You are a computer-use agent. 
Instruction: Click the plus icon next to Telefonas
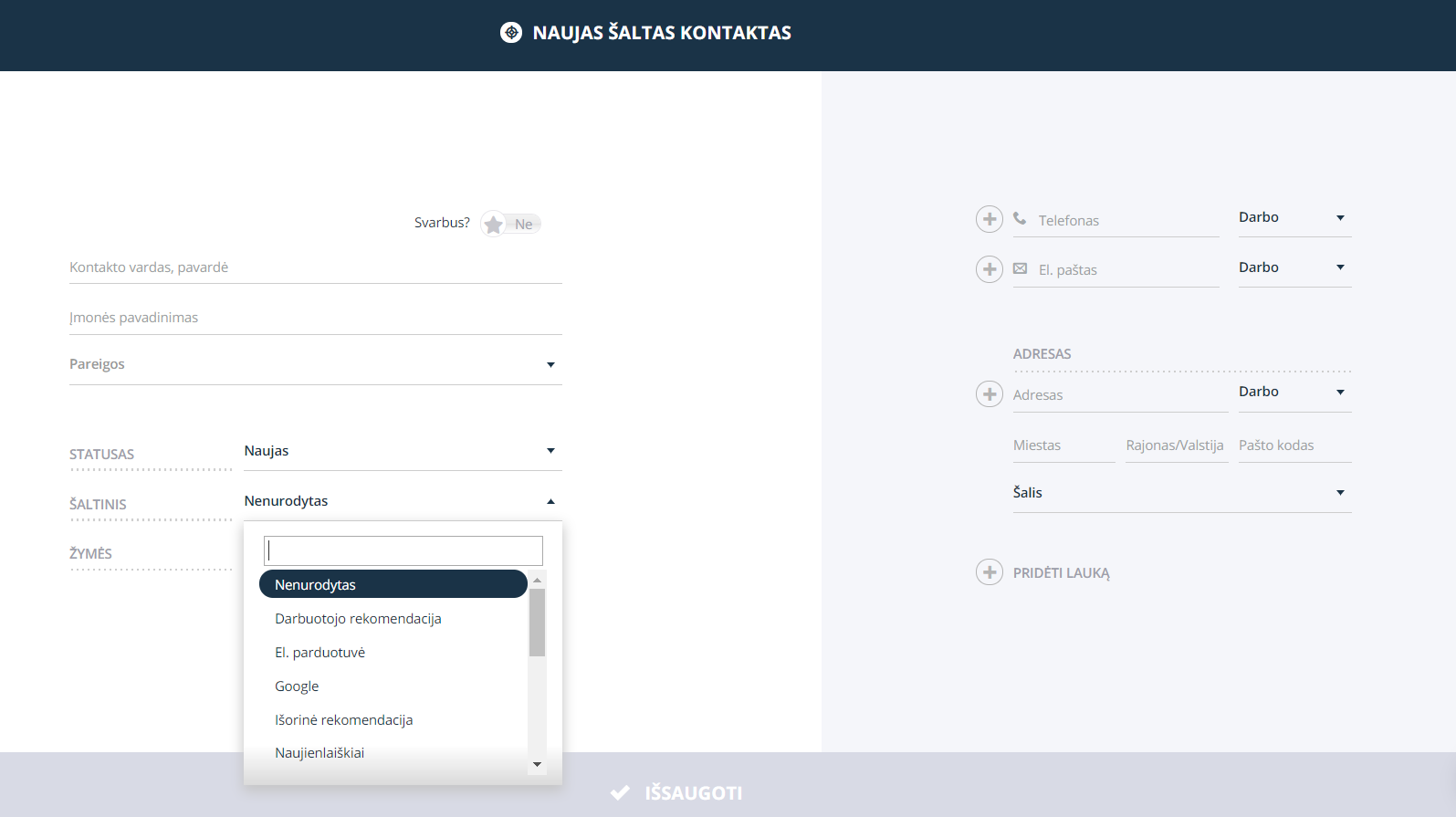[990, 219]
